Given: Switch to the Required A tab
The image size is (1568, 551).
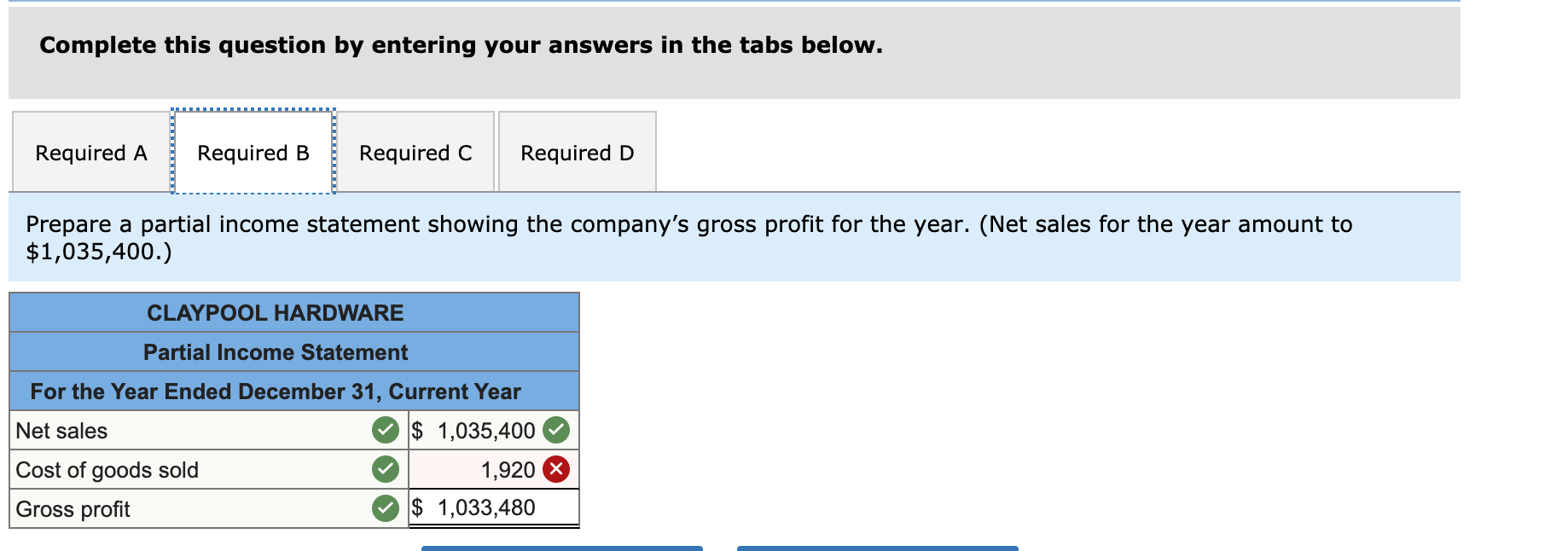Looking at the screenshot, I should coord(90,153).
